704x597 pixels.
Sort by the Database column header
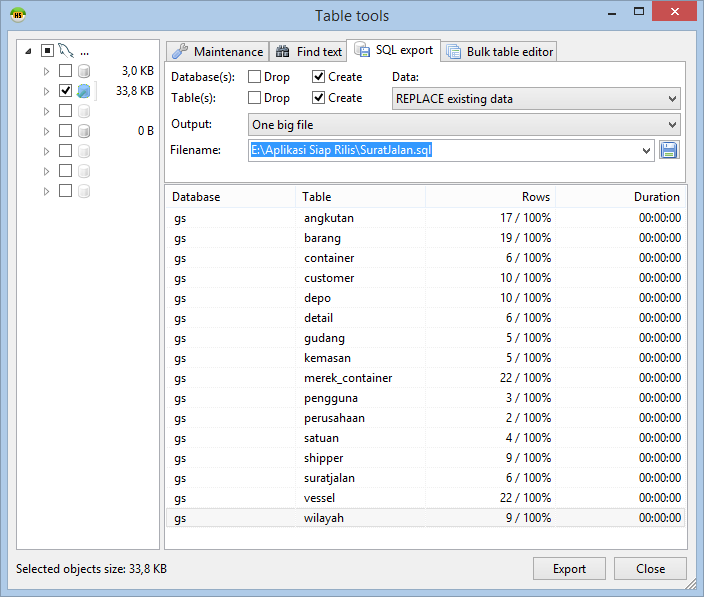pos(231,197)
